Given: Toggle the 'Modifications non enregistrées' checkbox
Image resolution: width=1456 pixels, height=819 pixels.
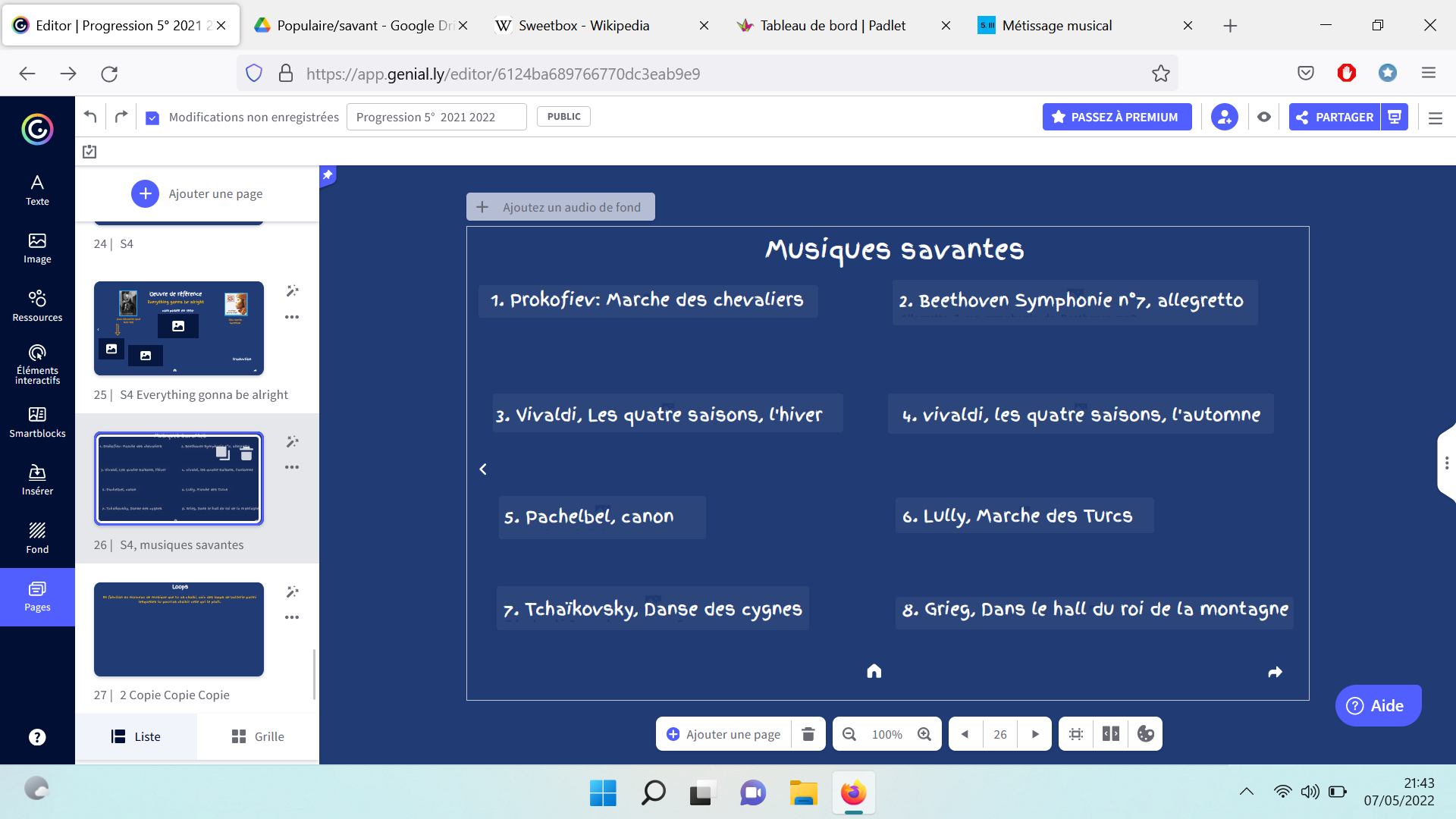Looking at the screenshot, I should (x=153, y=117).
